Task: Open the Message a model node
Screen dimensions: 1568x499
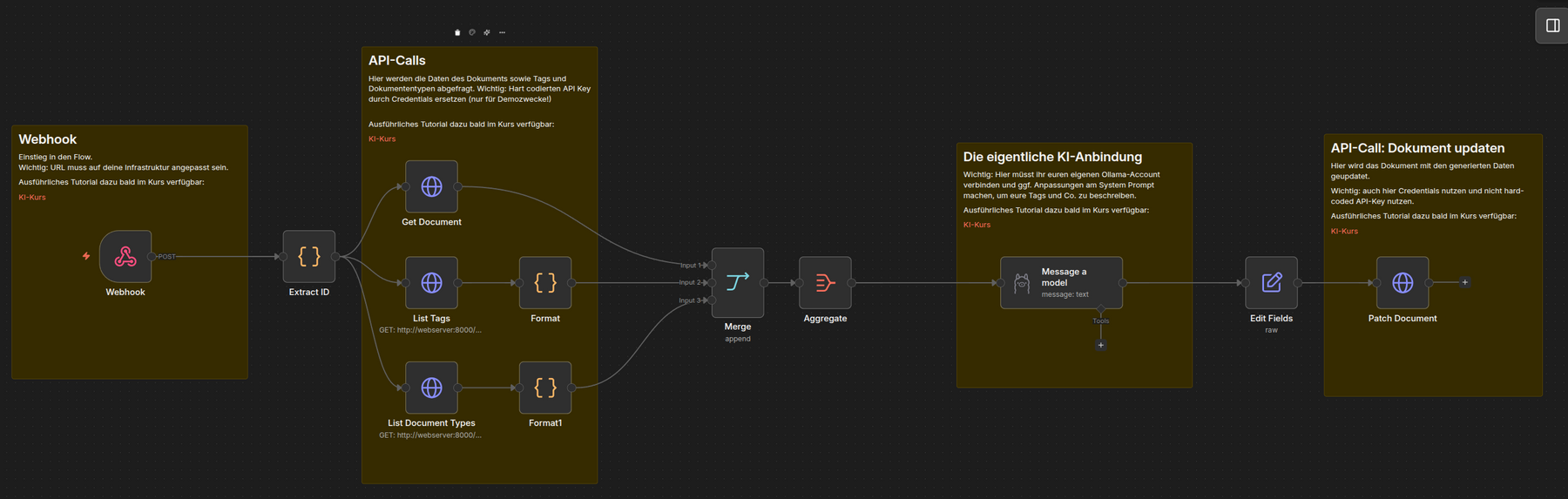Action: (1061, 282)
